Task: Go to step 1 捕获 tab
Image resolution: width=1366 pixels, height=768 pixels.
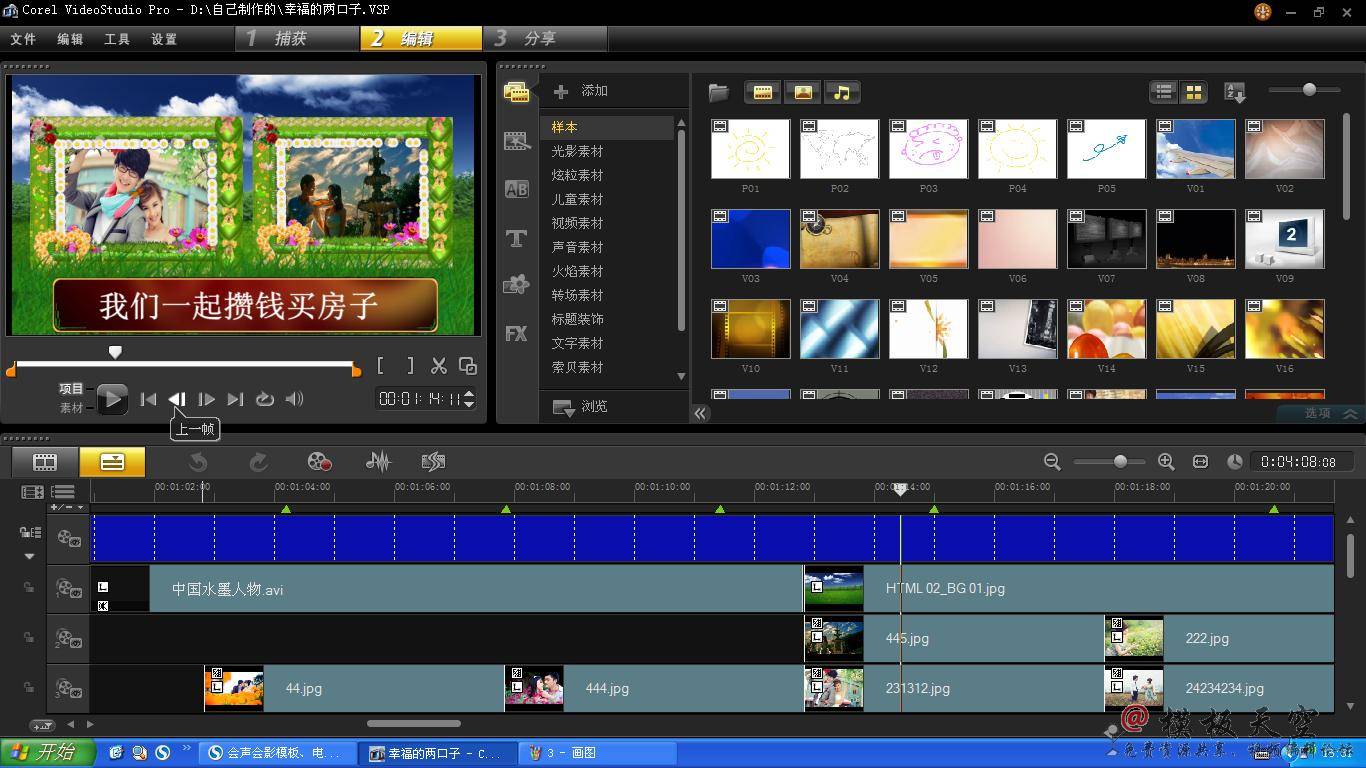Action: coord(298,38)
